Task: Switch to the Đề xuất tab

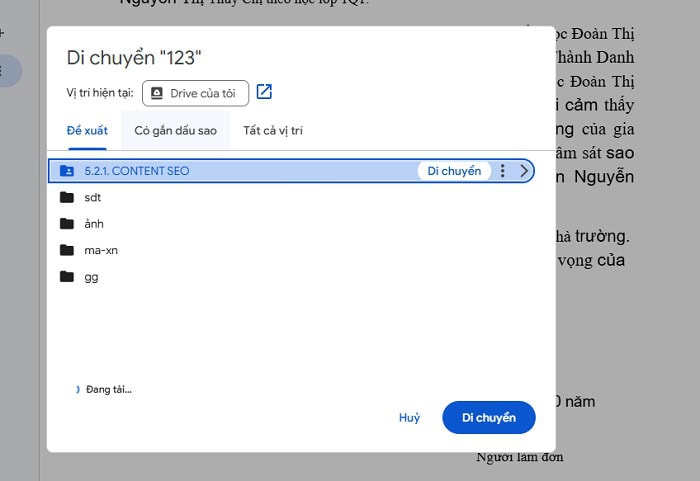Action: pos(86,131)
